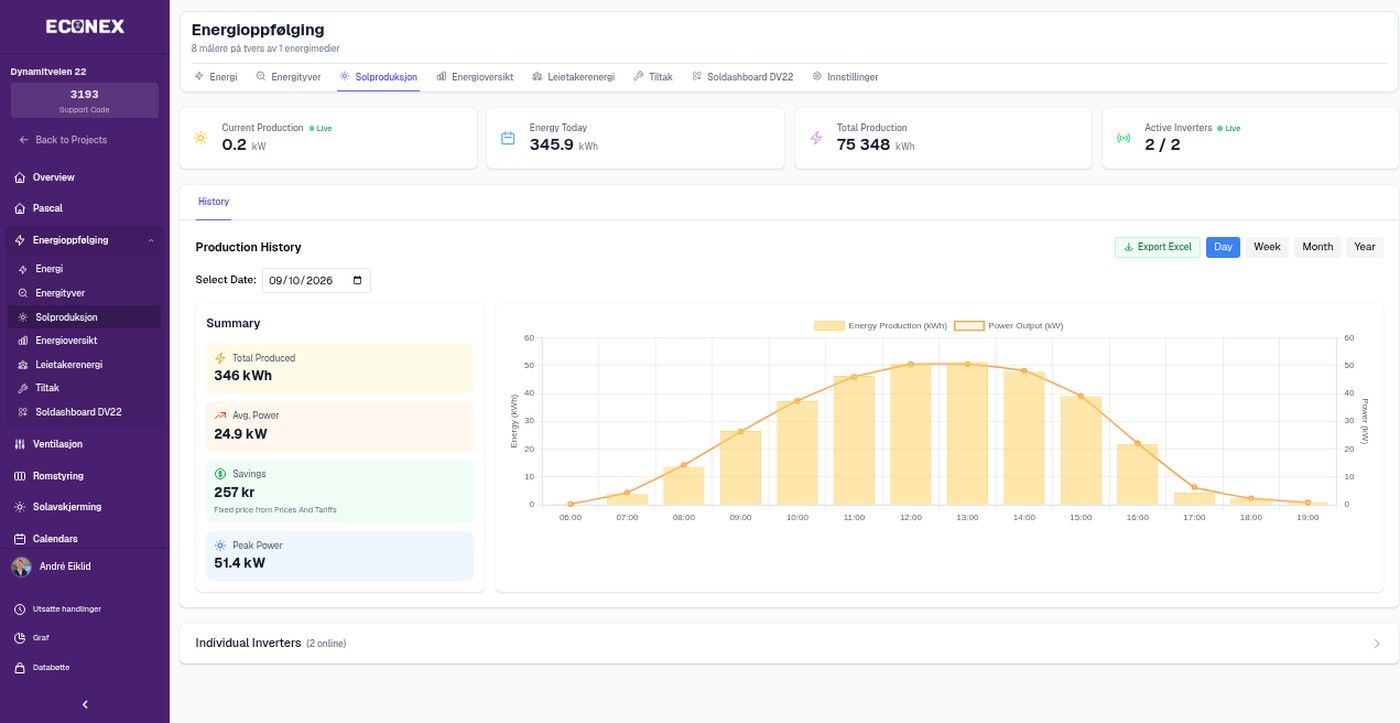Screen dimensions: 1400x723
Task: Click the Graf pie chart icon
Action: coord(20,638)
